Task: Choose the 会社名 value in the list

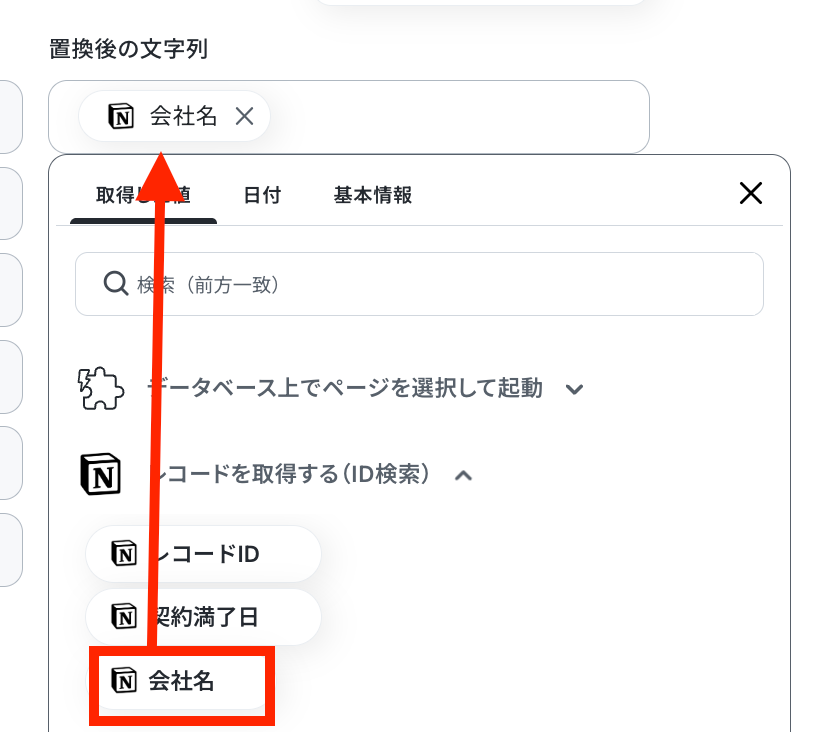Action: [x=181, y=680]
